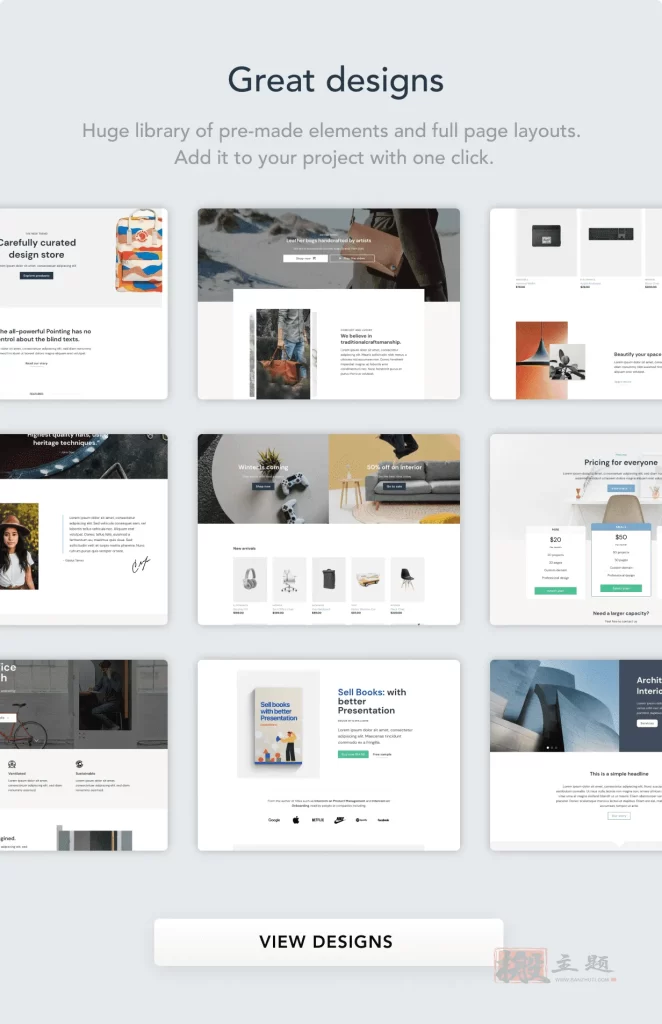Screen dimensions: 662x1024
Task: Click the Apple logo in the book layout
Action: coord(296,820)
